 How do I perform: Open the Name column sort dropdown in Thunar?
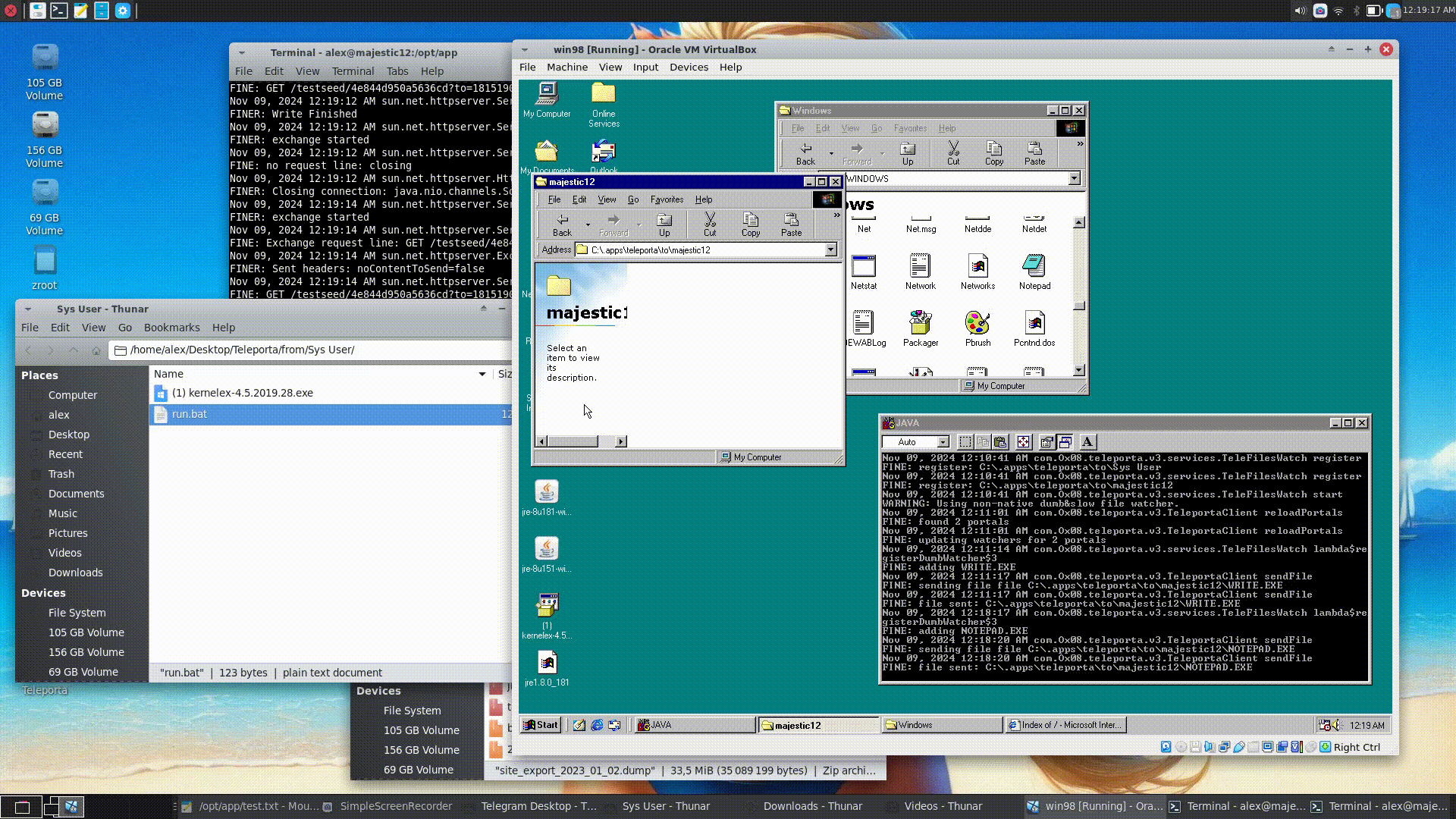(482, 374)
